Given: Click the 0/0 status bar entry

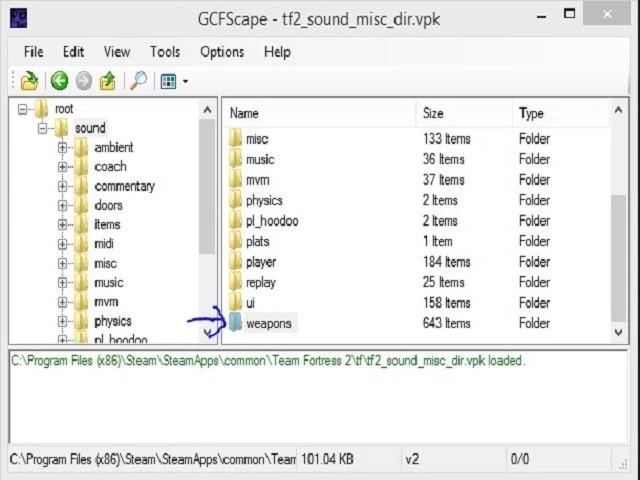Looking at the screenshot, I should (x=520, y=459).
